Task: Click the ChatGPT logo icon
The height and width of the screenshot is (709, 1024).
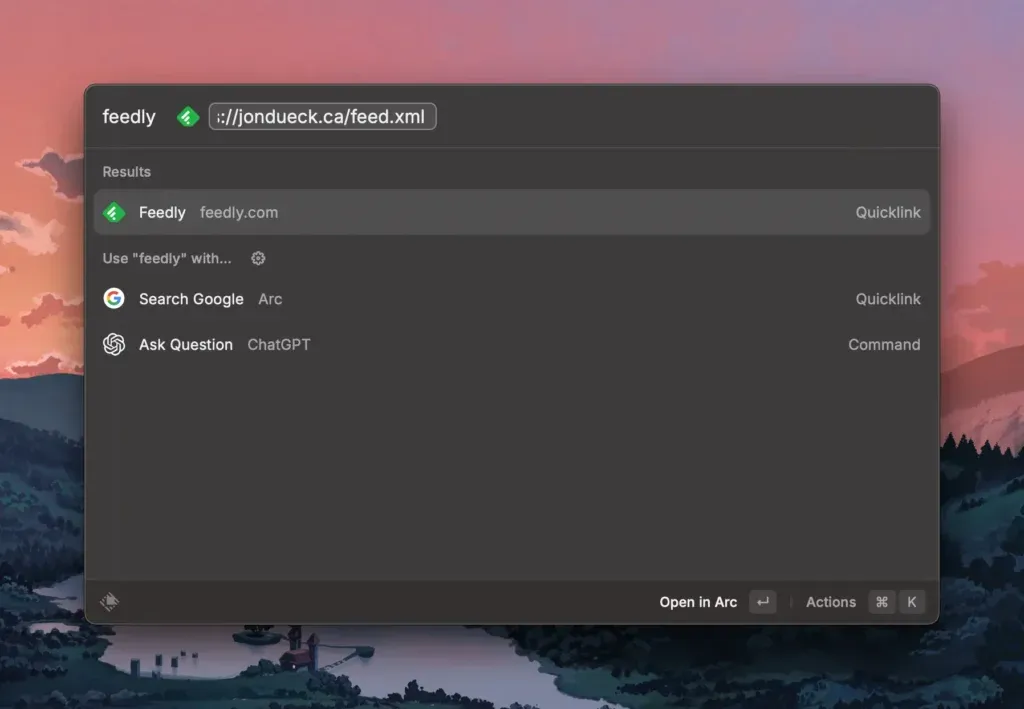Action: click(x=114, y=344)
